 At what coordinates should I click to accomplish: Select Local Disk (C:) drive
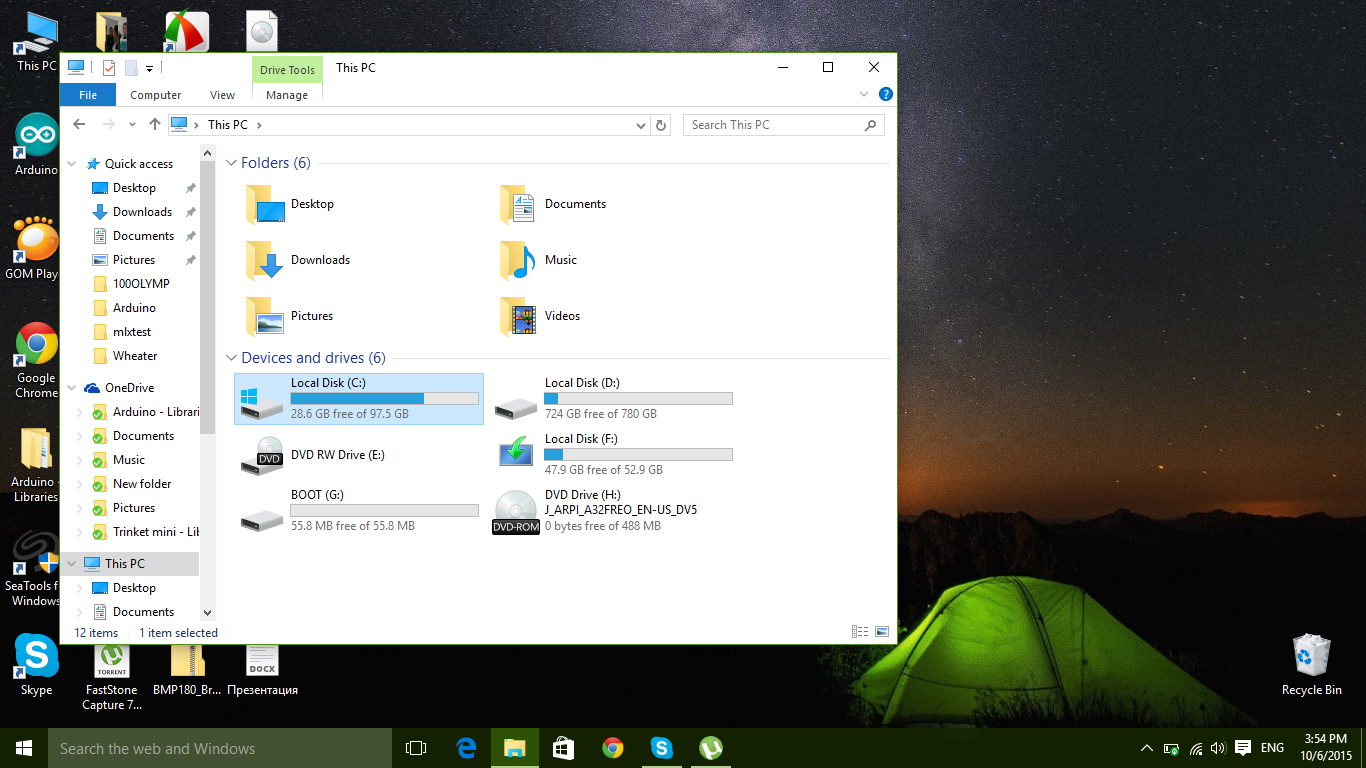[359, 398]
